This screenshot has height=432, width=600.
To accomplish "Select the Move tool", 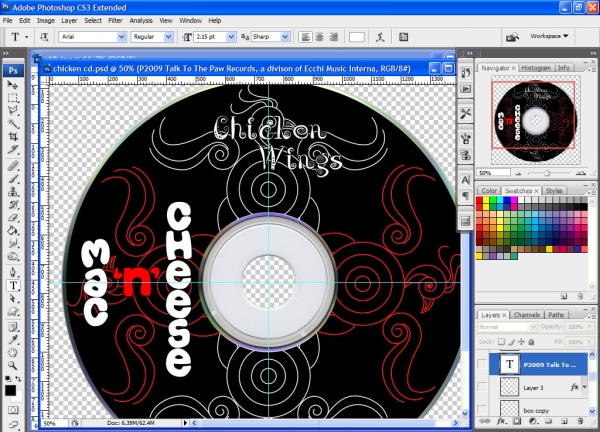I will pyautogui.click(x=13, y=85).
